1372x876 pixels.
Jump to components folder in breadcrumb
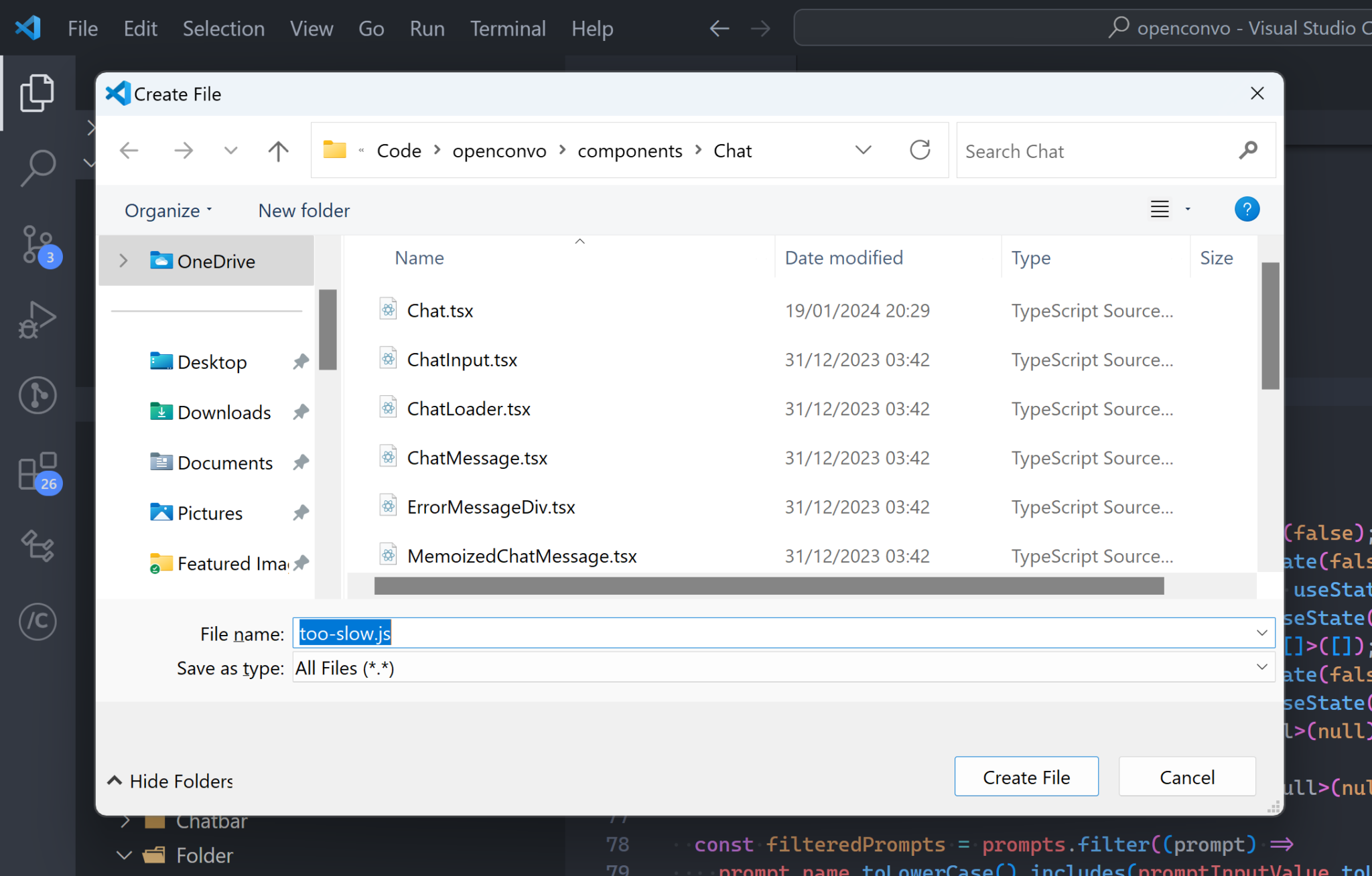pos(630,151)
